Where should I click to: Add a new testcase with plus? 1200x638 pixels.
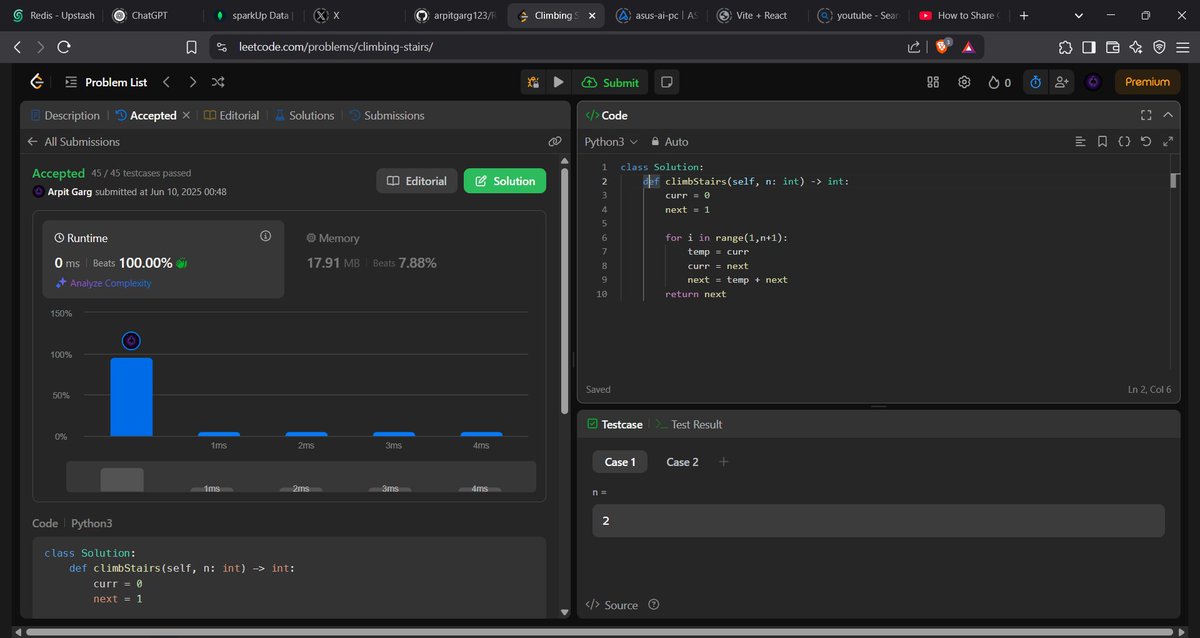pyautogui.click(x=724, y=462)
